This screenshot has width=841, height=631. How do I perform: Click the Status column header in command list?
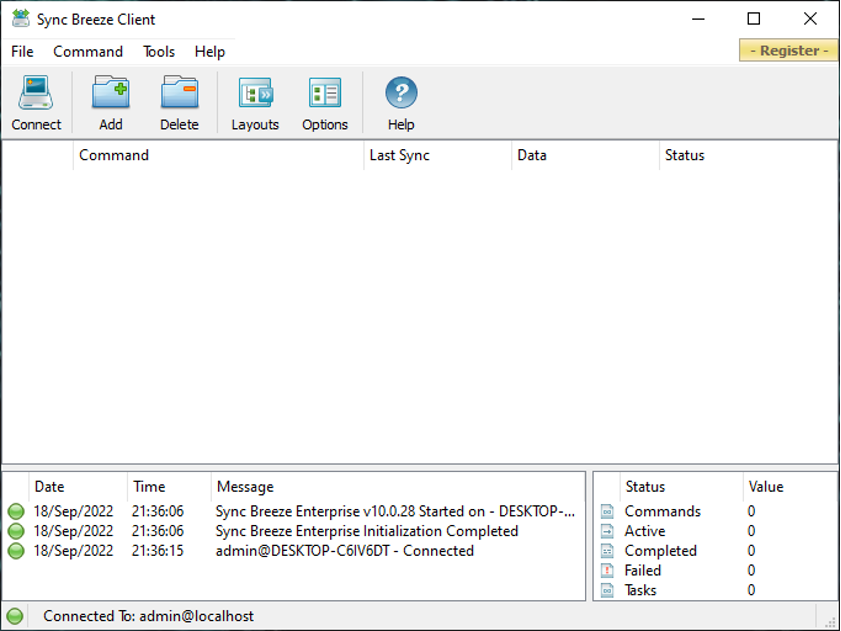(748, 156)
